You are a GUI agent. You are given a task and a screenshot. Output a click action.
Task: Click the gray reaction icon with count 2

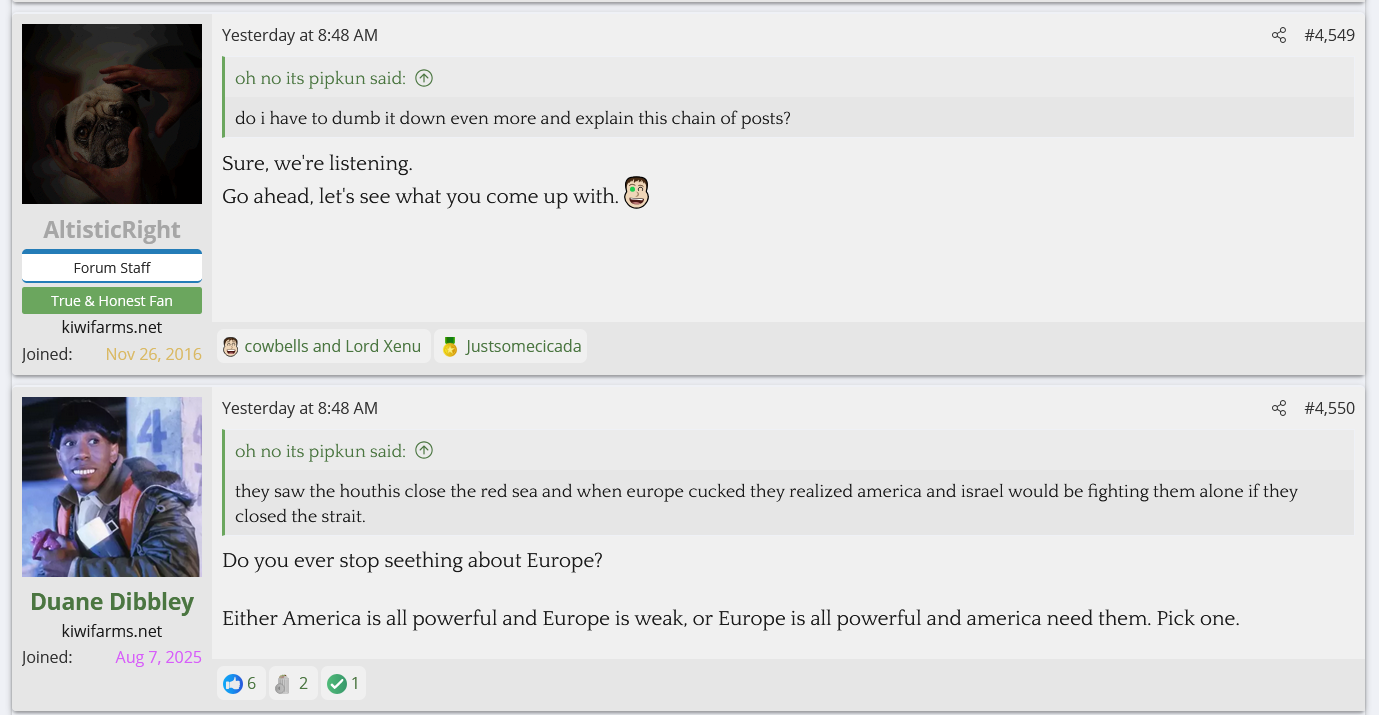coord(283,684)
